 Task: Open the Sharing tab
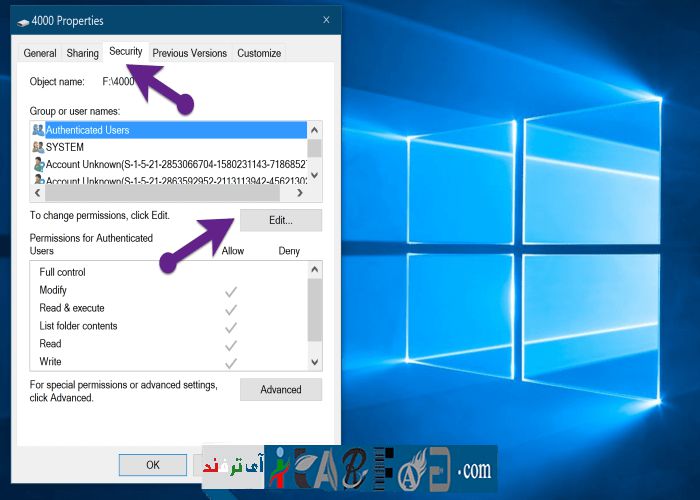coord(82,53)
